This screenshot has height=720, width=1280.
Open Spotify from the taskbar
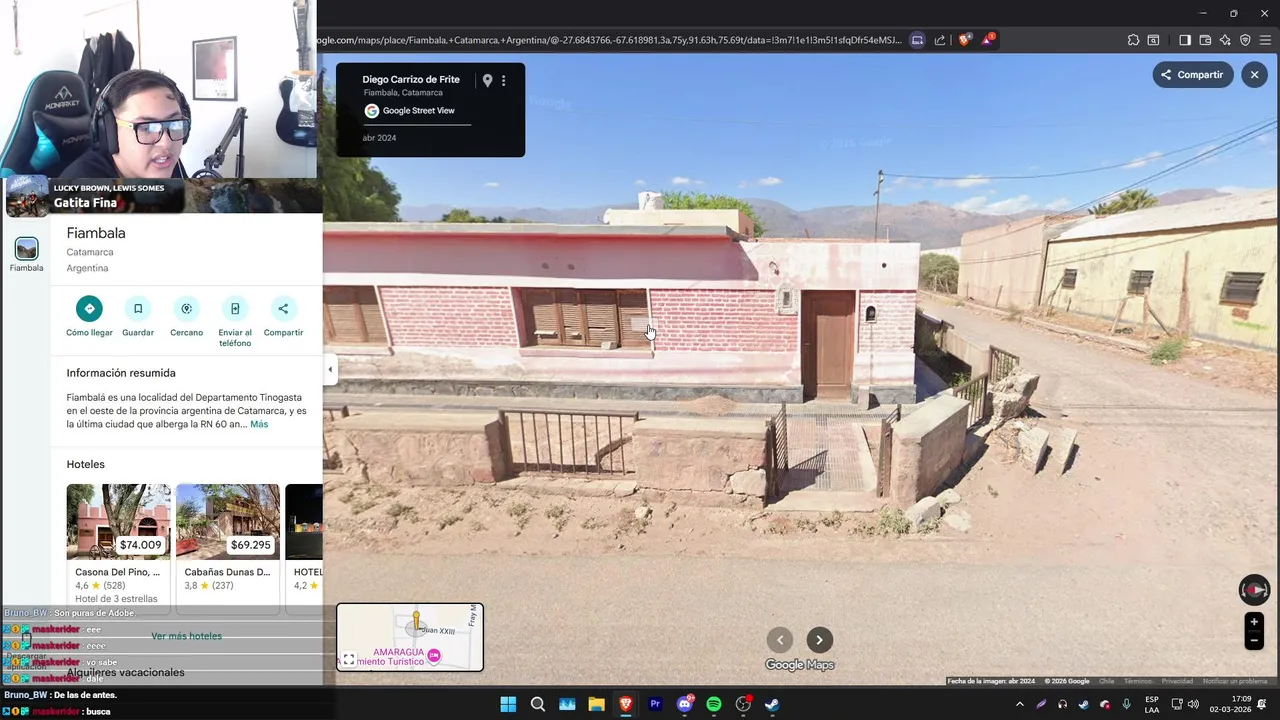pyautogui.click(x=714, y=704)
